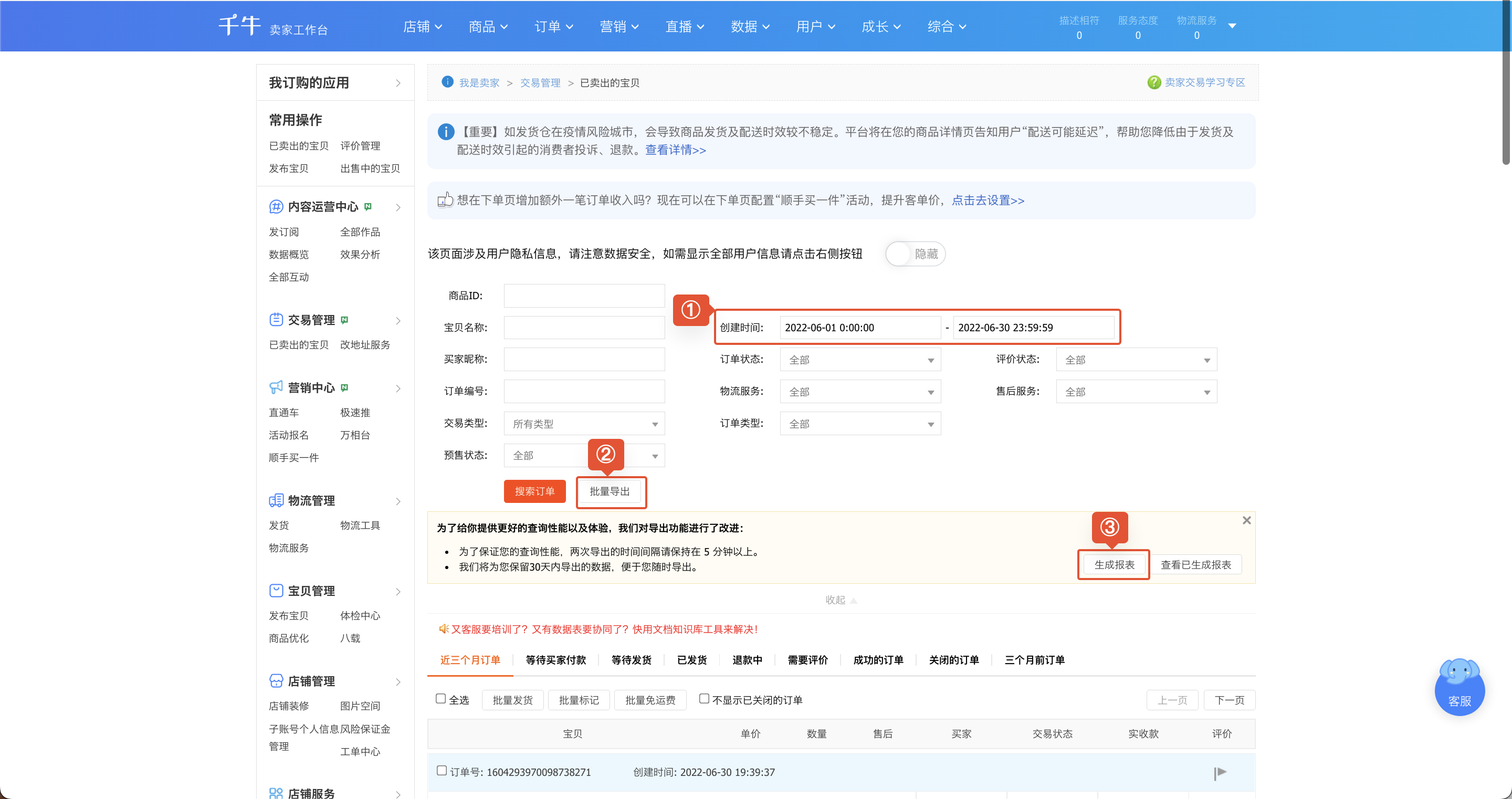Click the 店铺管理 storefront icon
The height and width of the screenshot is (799, 1512).
(276, 681)
